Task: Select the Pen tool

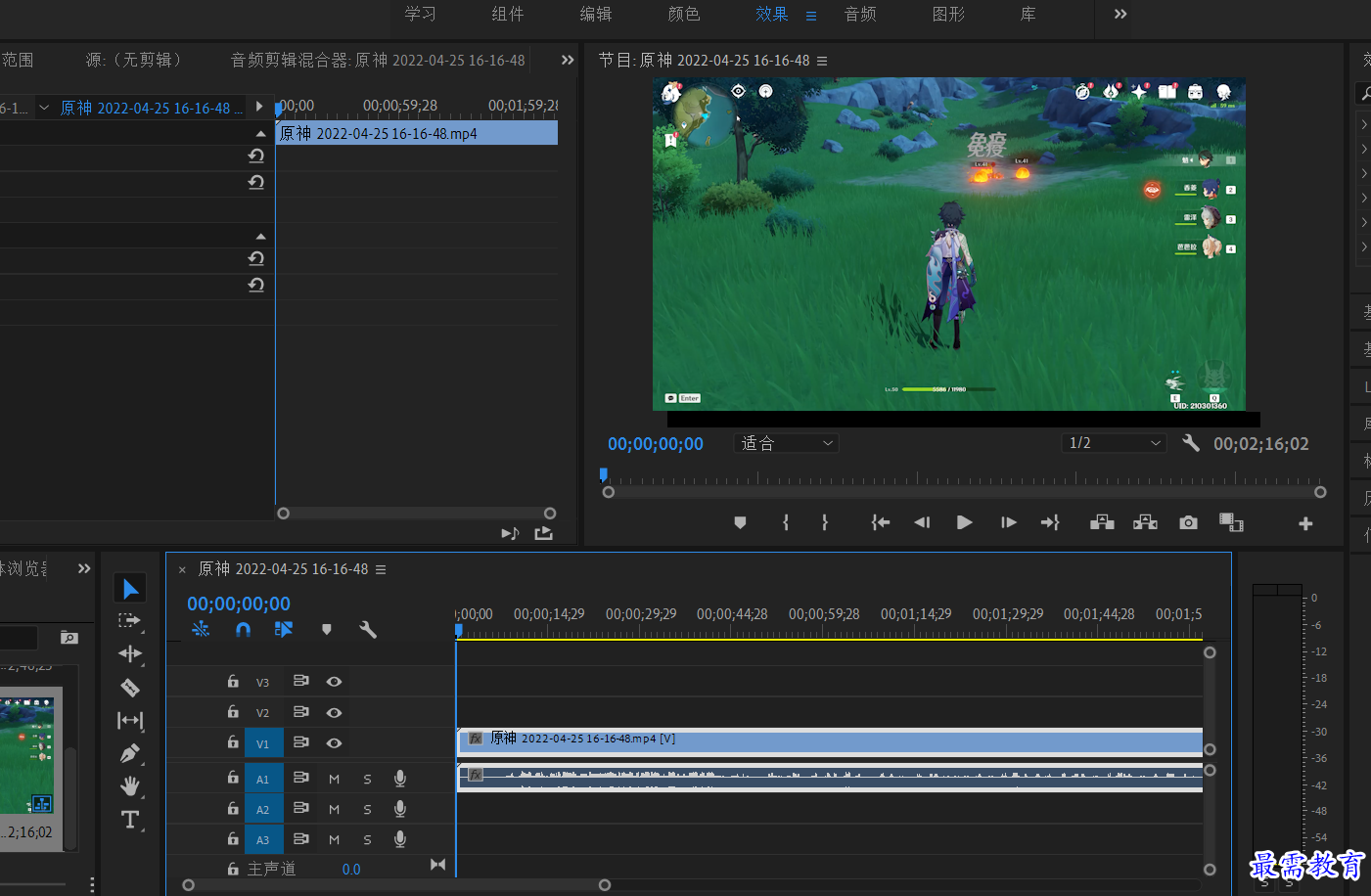Action: (129, 753)
